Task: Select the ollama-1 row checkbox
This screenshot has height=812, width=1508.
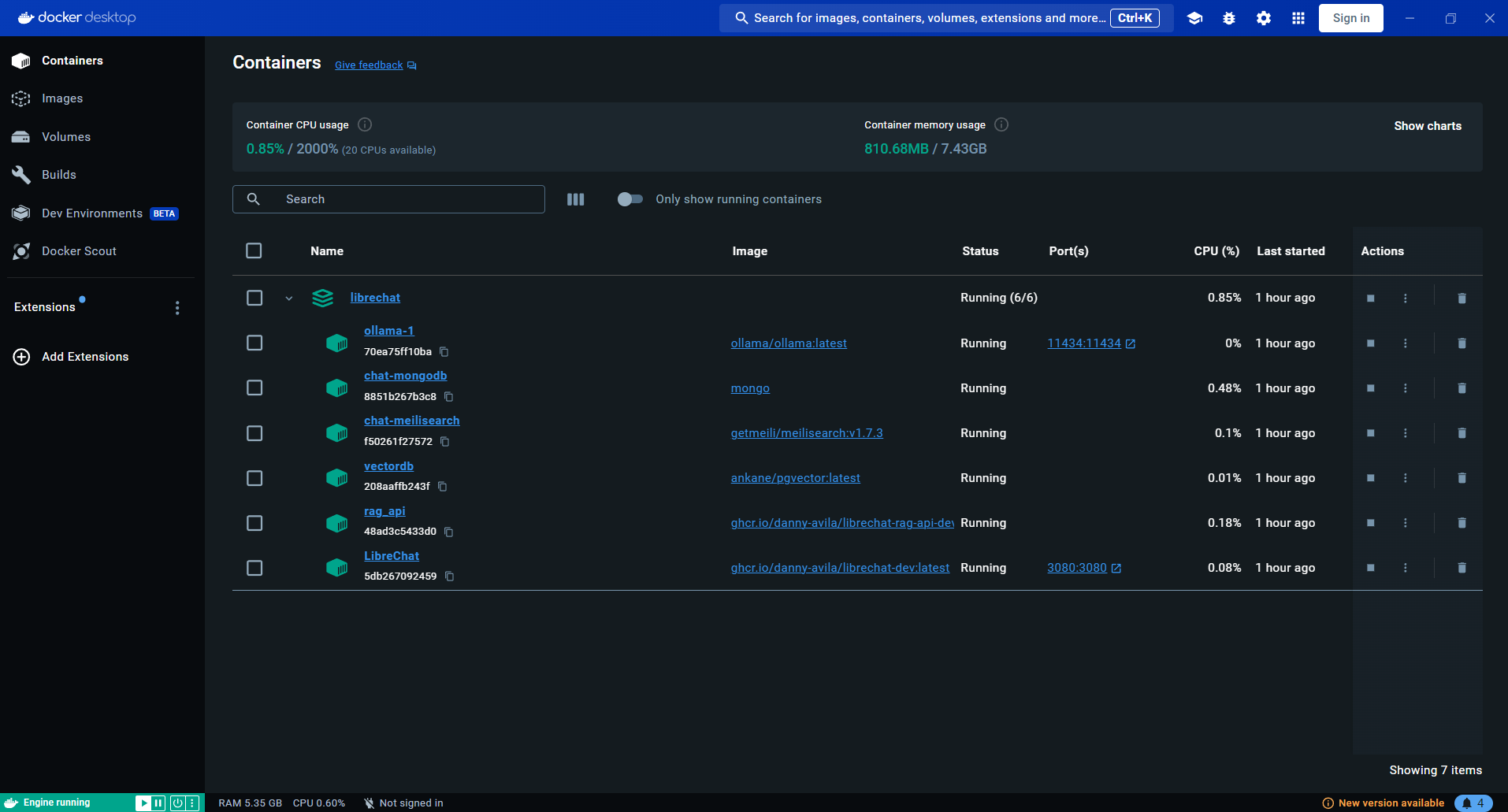Action: (254, 343)
